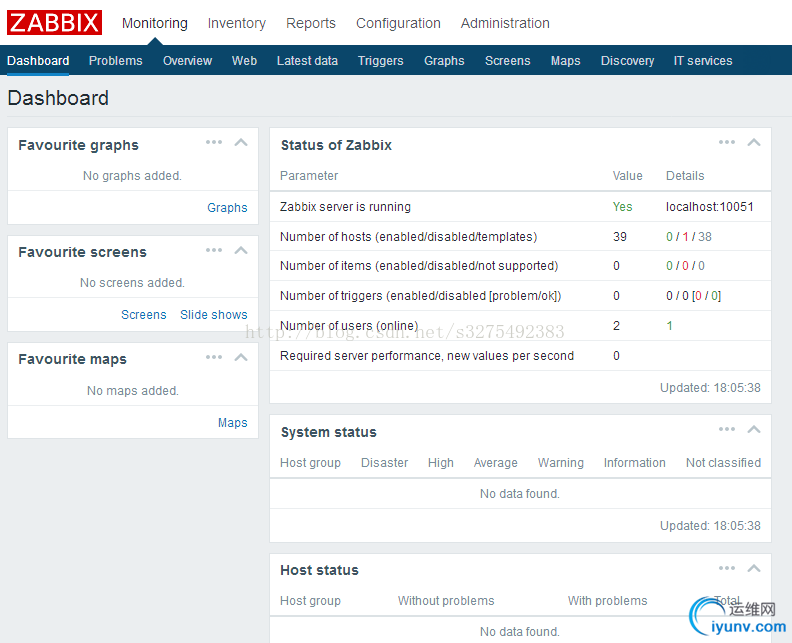Switch to the Triggers tab
This screenshot has width=792, height=643.
[381, 61]
